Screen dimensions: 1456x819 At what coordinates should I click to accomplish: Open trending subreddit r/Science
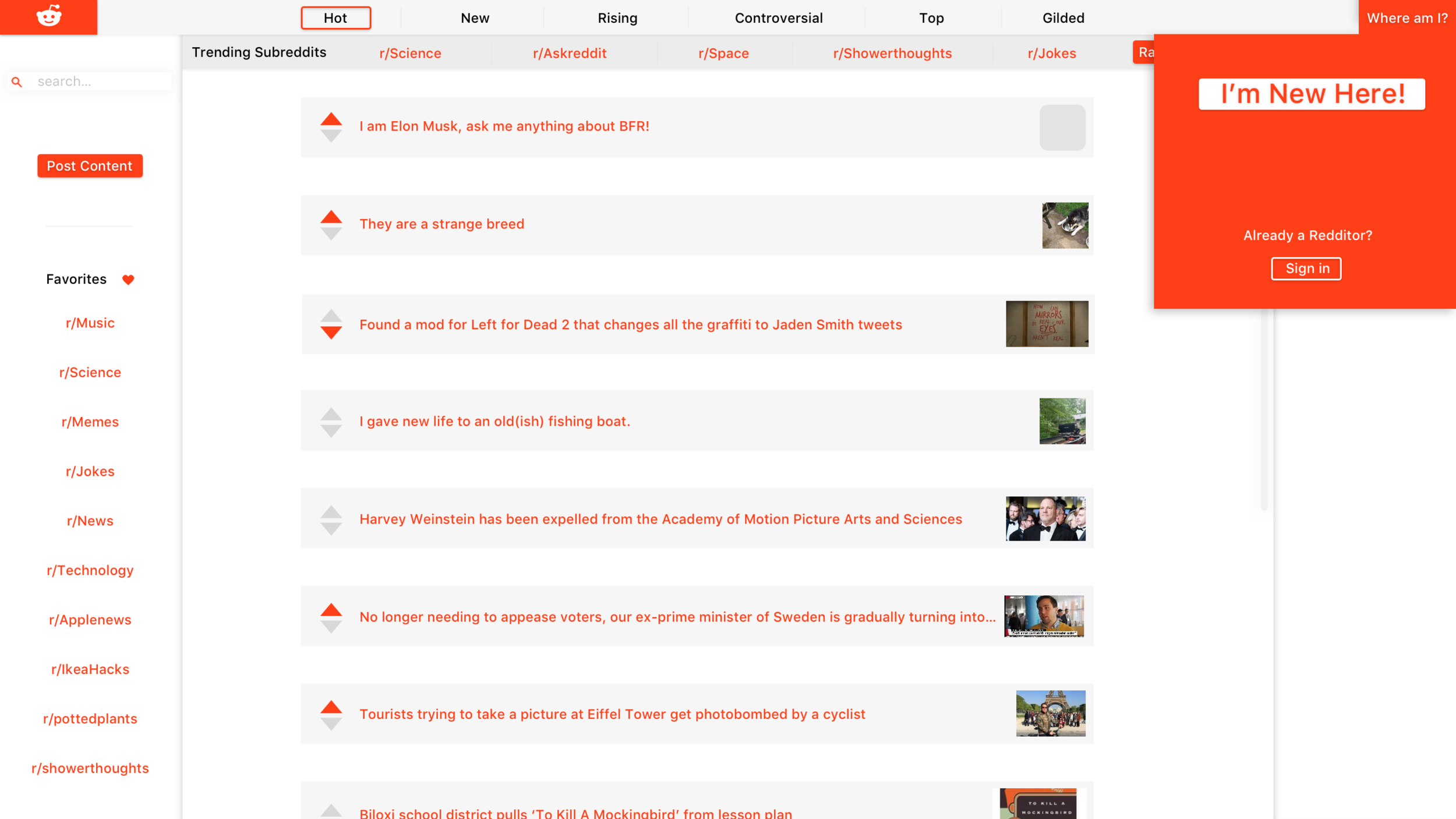click(x=410, y=53)
